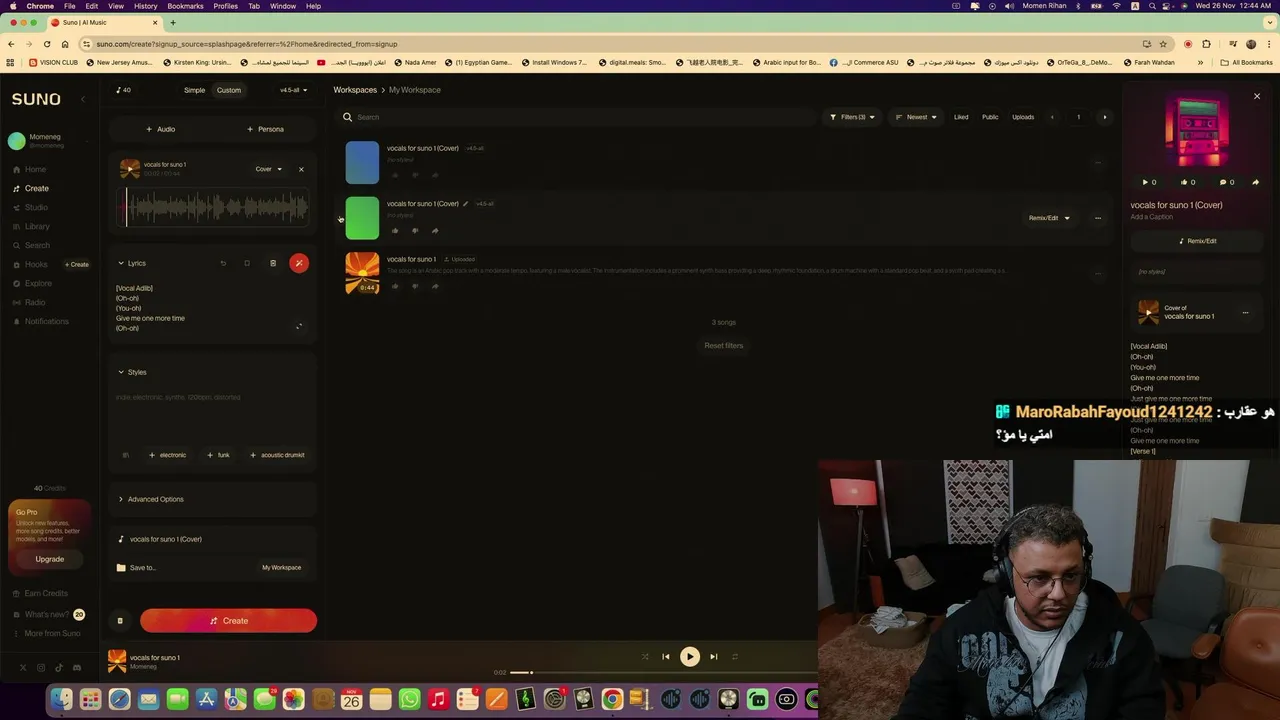Add the electronic style tag
This screenshot has width=1280, height=720.
tap(168, 455)
